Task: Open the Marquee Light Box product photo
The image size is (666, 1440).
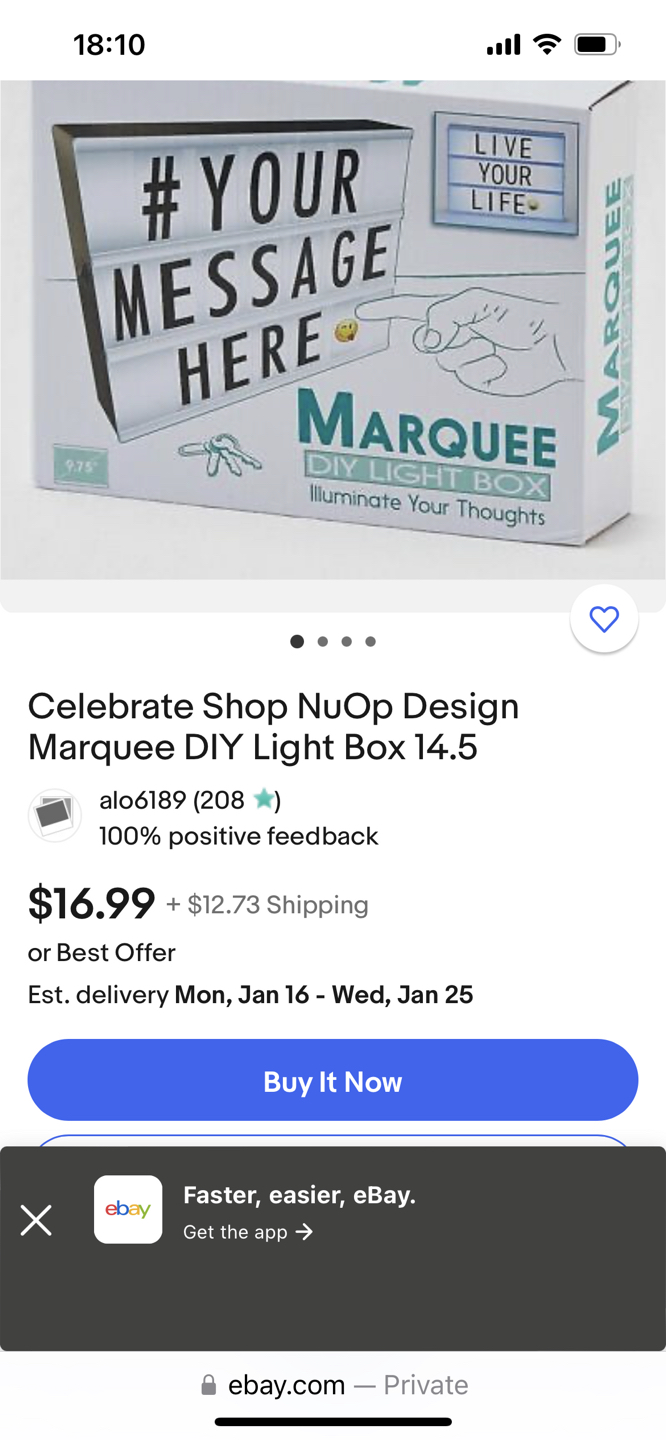Action: pyautogui.click(x=332, y=330)
